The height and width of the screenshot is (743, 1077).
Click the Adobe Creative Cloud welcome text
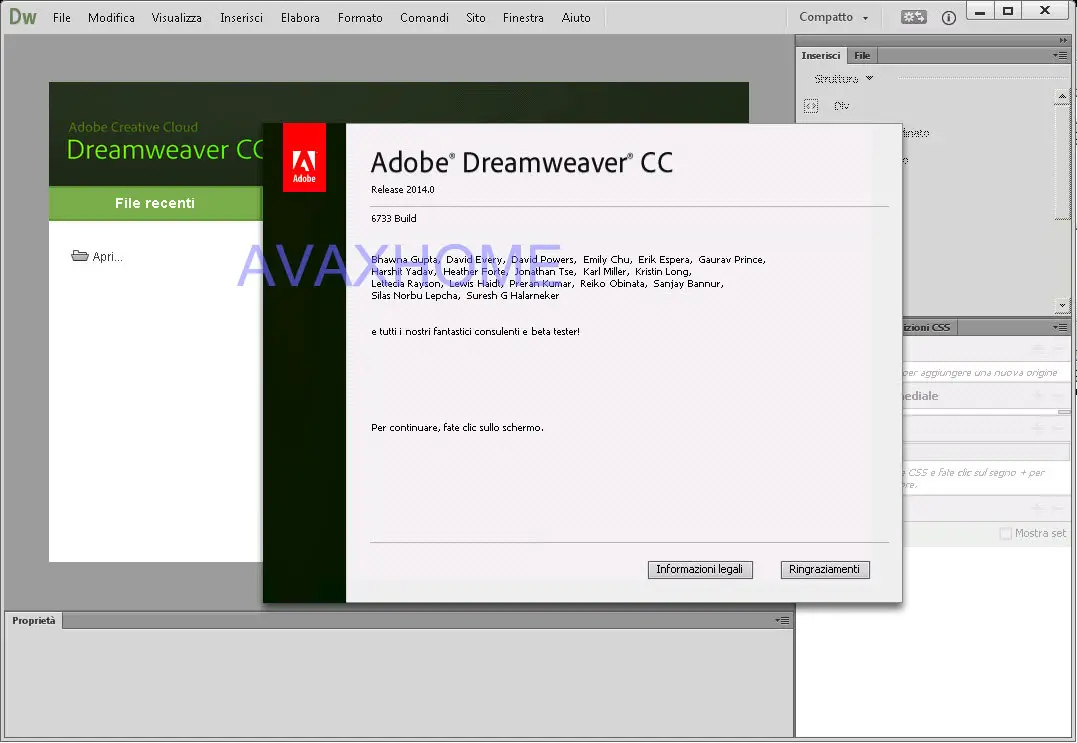[133, 127]
